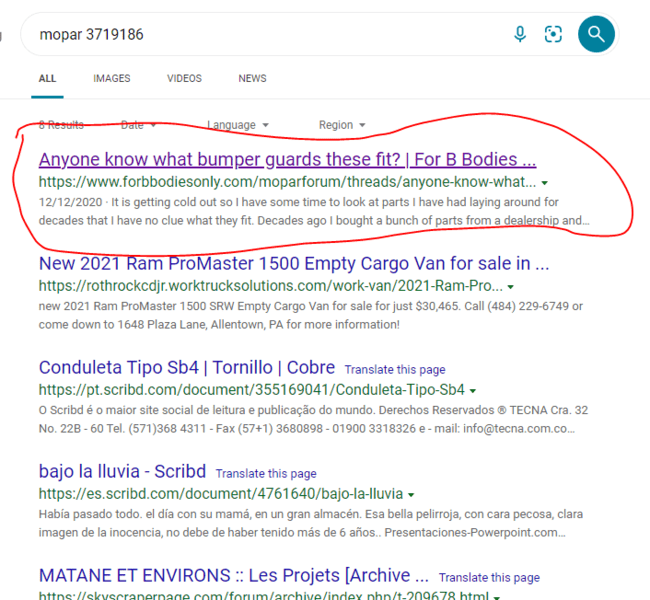Viewport: 650px width, 600px height.
Task: Expand the Date filter dropdown
Action: [x=138, y=125]
